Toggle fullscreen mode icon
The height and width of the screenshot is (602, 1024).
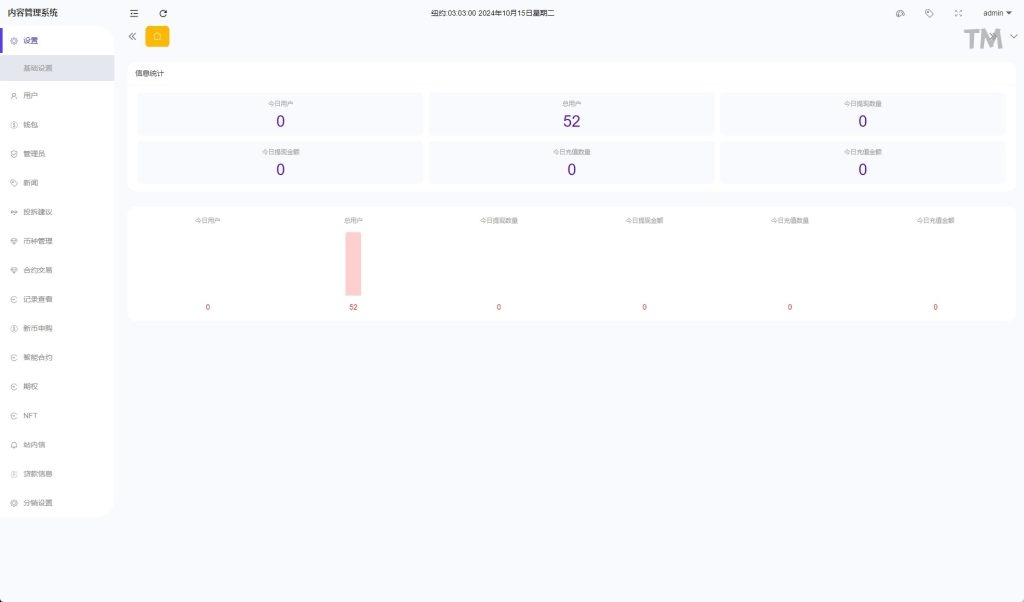coord(958,13)
